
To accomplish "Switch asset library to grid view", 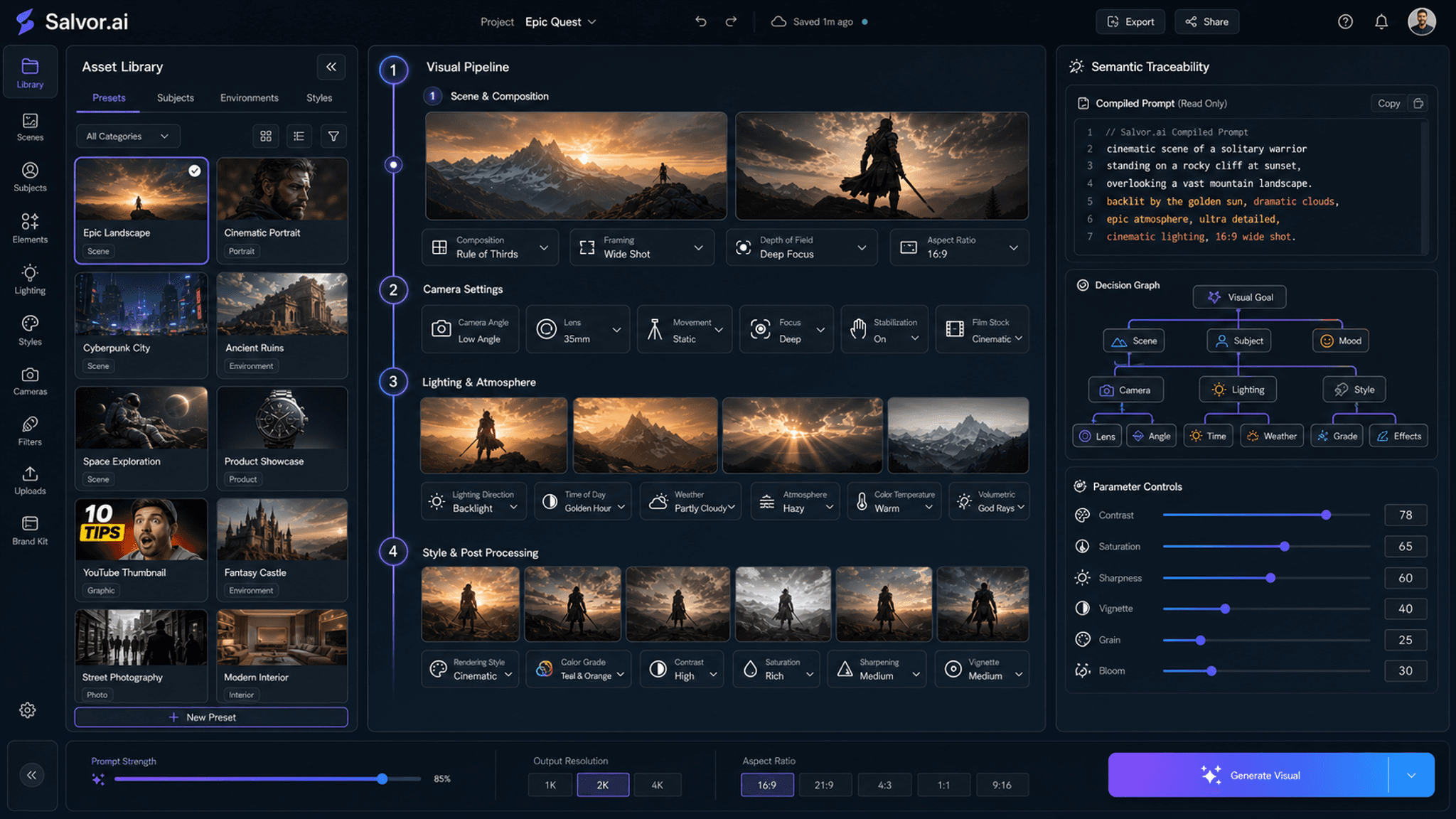I will tap(266, 136).
